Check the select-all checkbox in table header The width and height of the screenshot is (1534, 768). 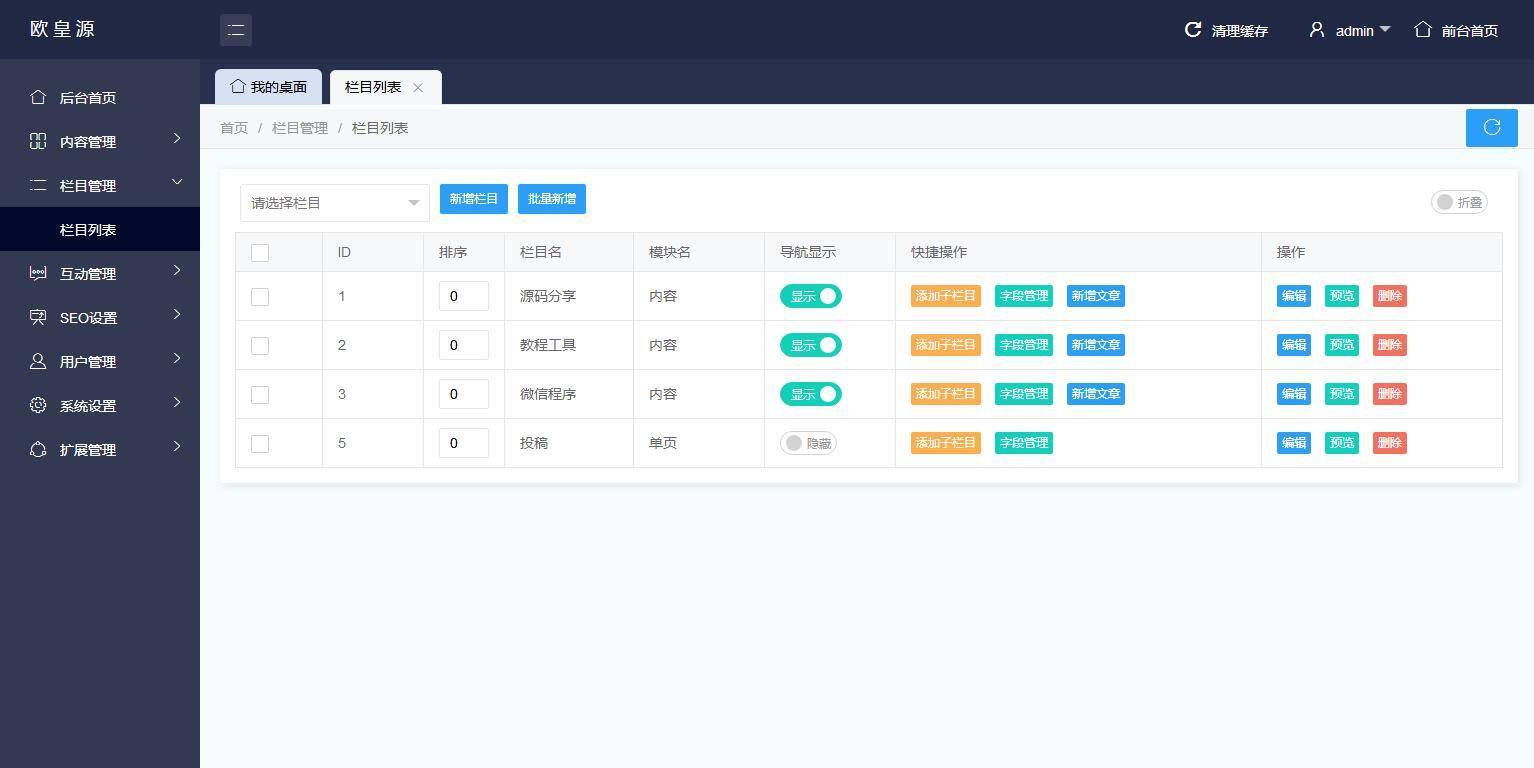260,253
